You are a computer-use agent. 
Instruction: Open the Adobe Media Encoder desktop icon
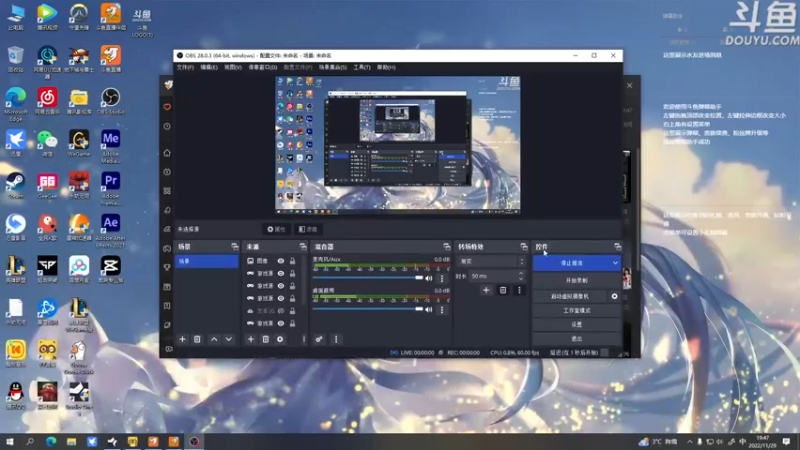[111, 147]
